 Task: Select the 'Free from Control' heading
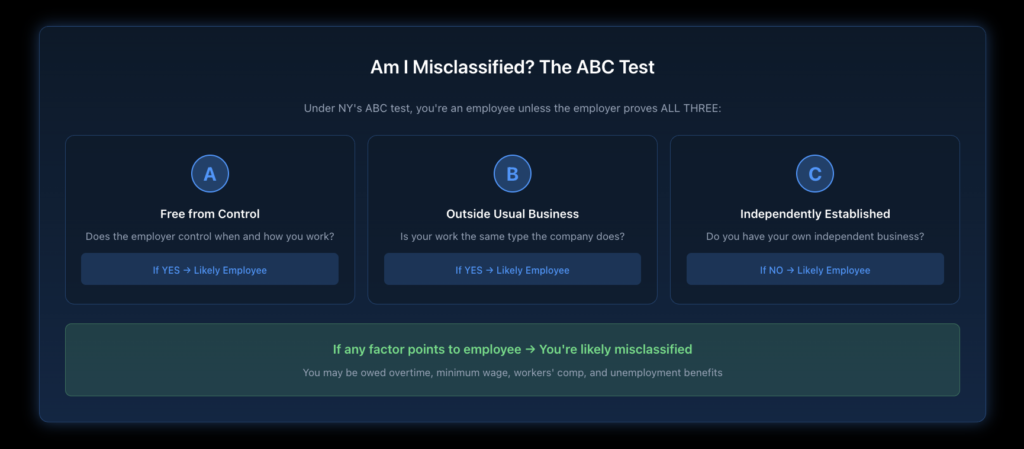[x=210, y=214]
